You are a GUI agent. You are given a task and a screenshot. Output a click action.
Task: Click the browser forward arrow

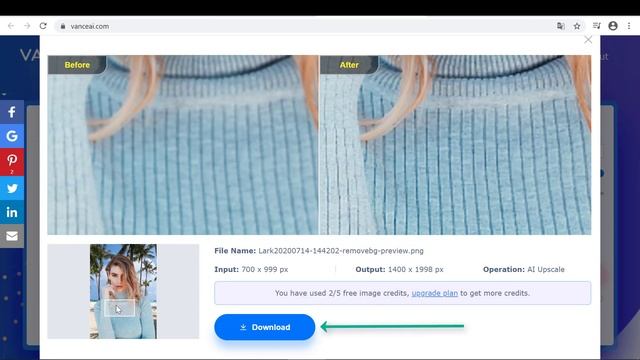click(27, 26)
